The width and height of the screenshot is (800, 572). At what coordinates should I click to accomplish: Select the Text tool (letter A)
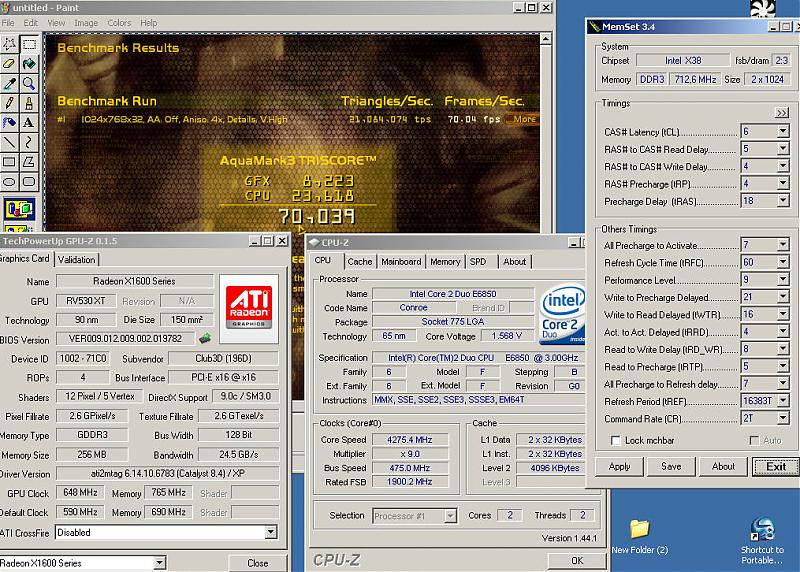29,122
